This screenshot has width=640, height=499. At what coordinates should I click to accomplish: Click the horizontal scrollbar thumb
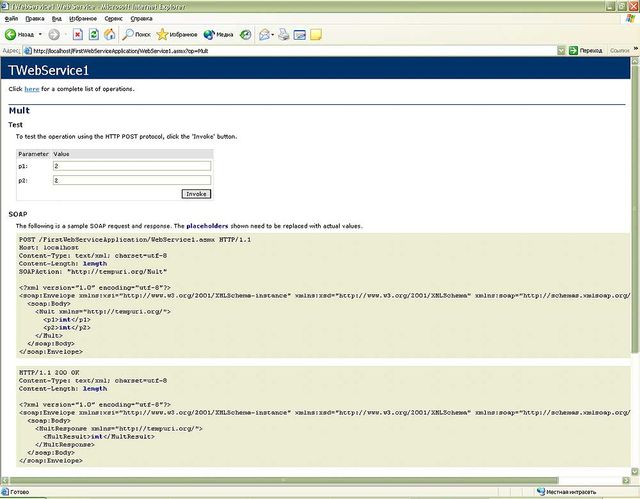tap(284, 481)
